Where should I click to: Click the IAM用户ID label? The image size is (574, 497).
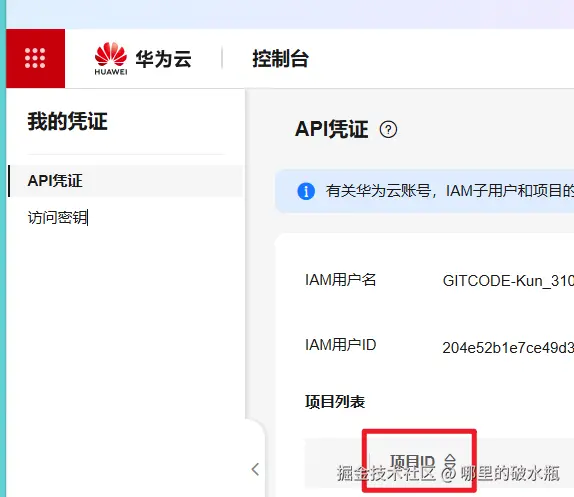[340, 345]
